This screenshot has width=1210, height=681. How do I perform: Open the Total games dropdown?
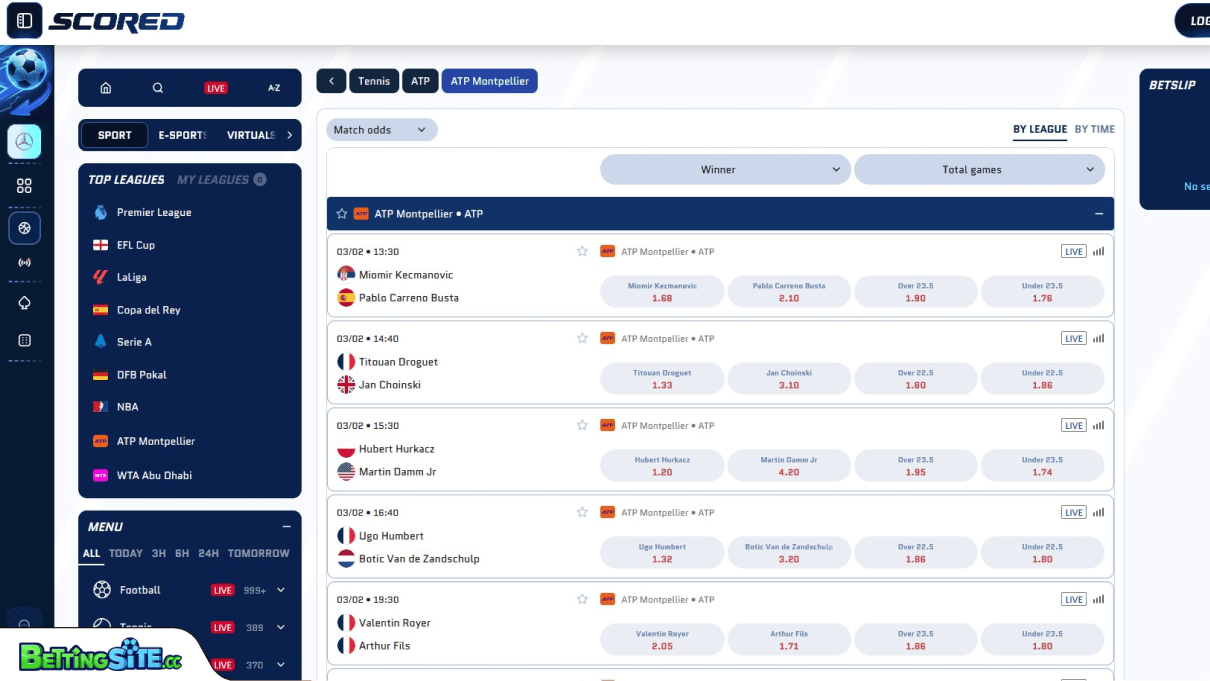click(979, 169)
